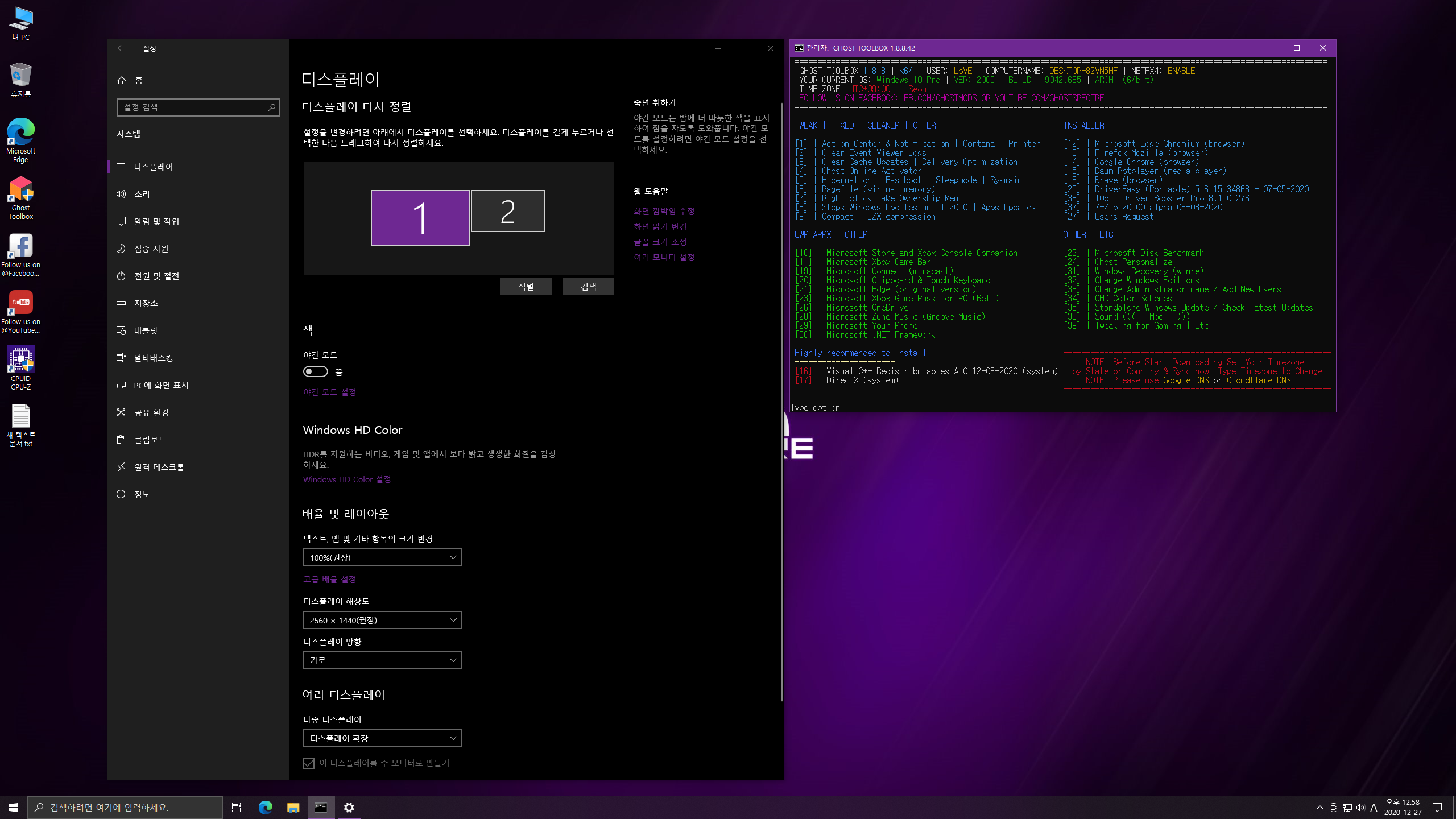Expand the 디스플레이 확장 multi-display dropdown
The image size is (1456, 819).
point(382,738)
